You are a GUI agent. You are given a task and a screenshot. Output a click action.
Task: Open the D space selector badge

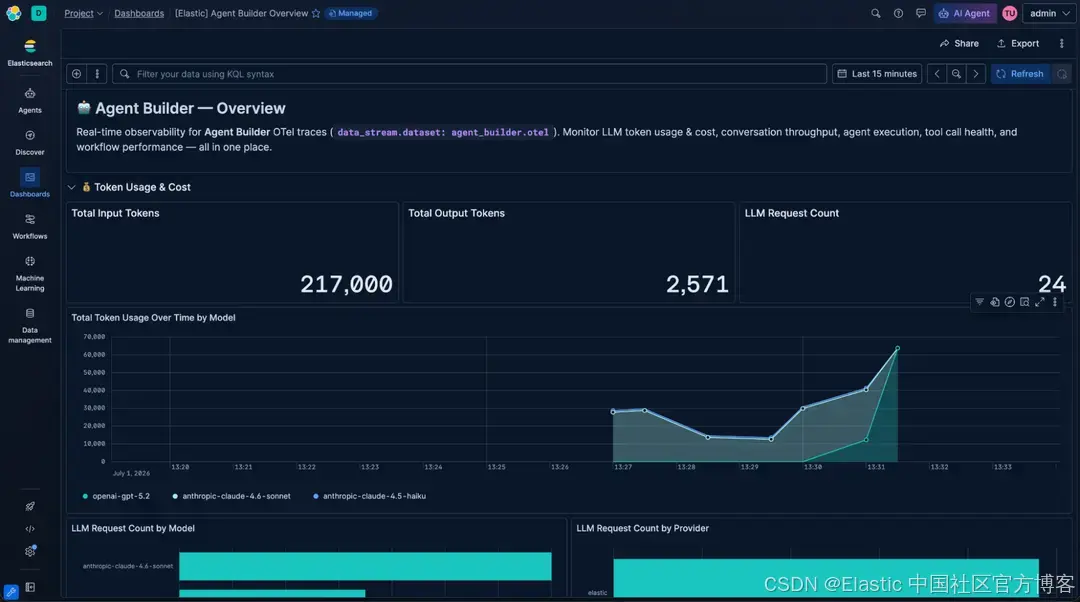point(39,13)
